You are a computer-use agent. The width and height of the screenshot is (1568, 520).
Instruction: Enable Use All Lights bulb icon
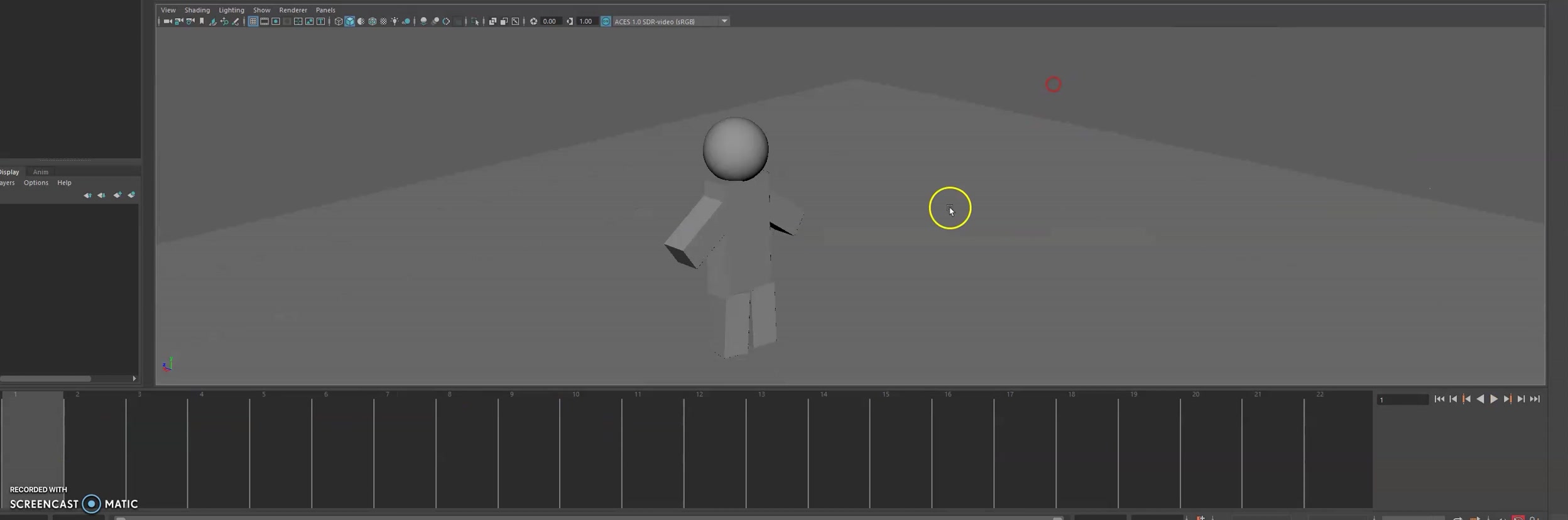[395, 21]
